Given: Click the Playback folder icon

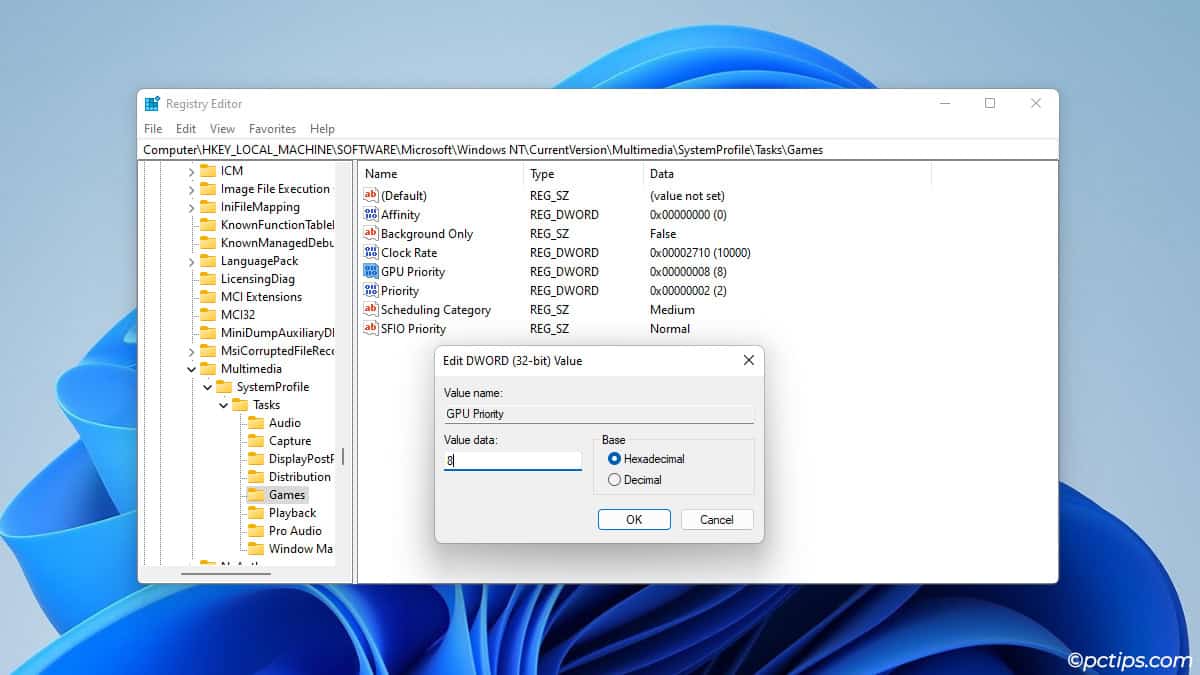Looking at the screenshot, I should [x=256, y=513].
